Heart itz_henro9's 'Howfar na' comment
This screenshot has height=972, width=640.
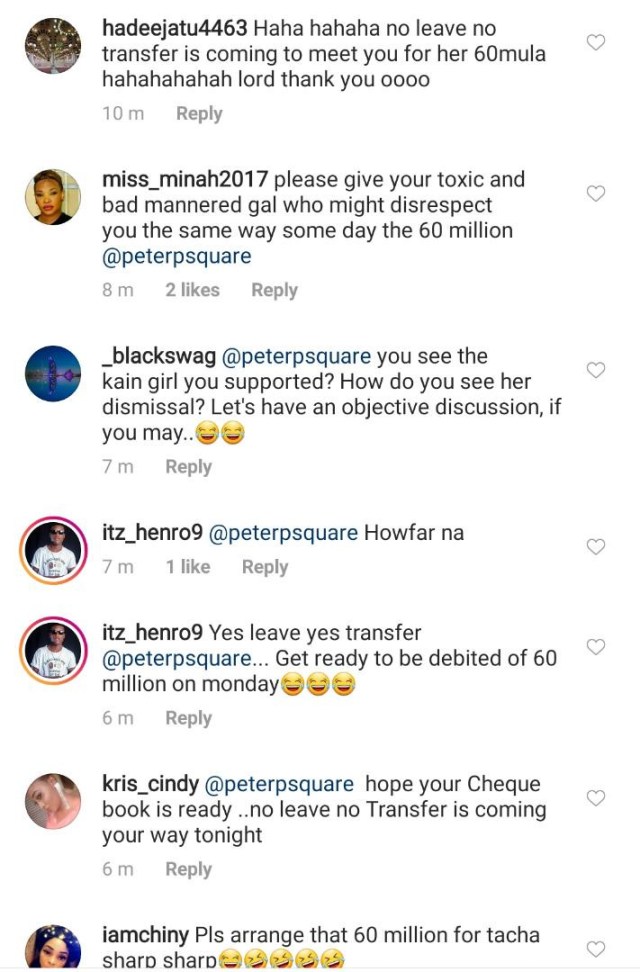pyautogui.click(x=596, y=547)
